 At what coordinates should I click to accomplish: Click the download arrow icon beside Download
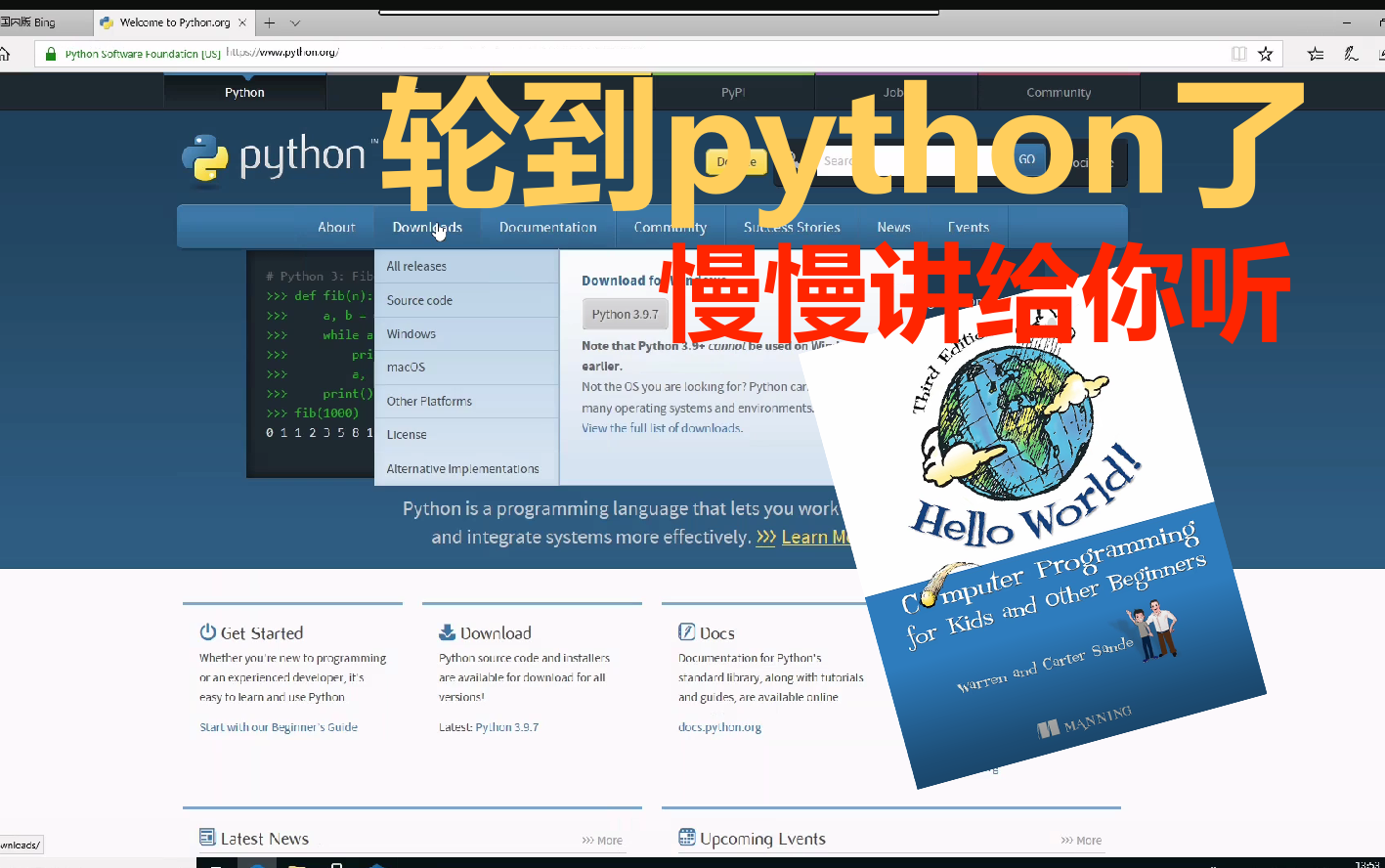click(x=447, y=631)
